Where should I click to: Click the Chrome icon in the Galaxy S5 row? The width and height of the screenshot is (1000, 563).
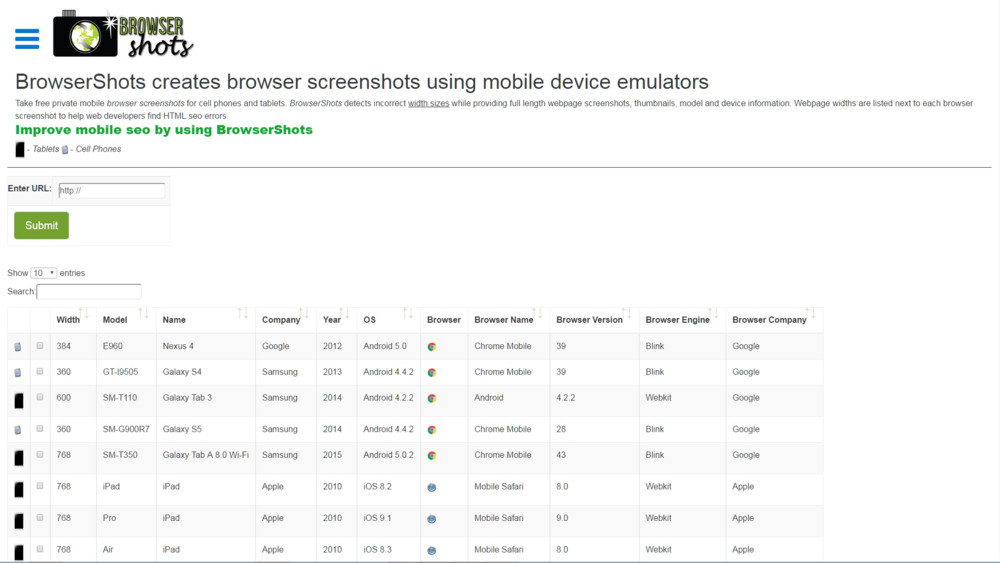point(432,430)
